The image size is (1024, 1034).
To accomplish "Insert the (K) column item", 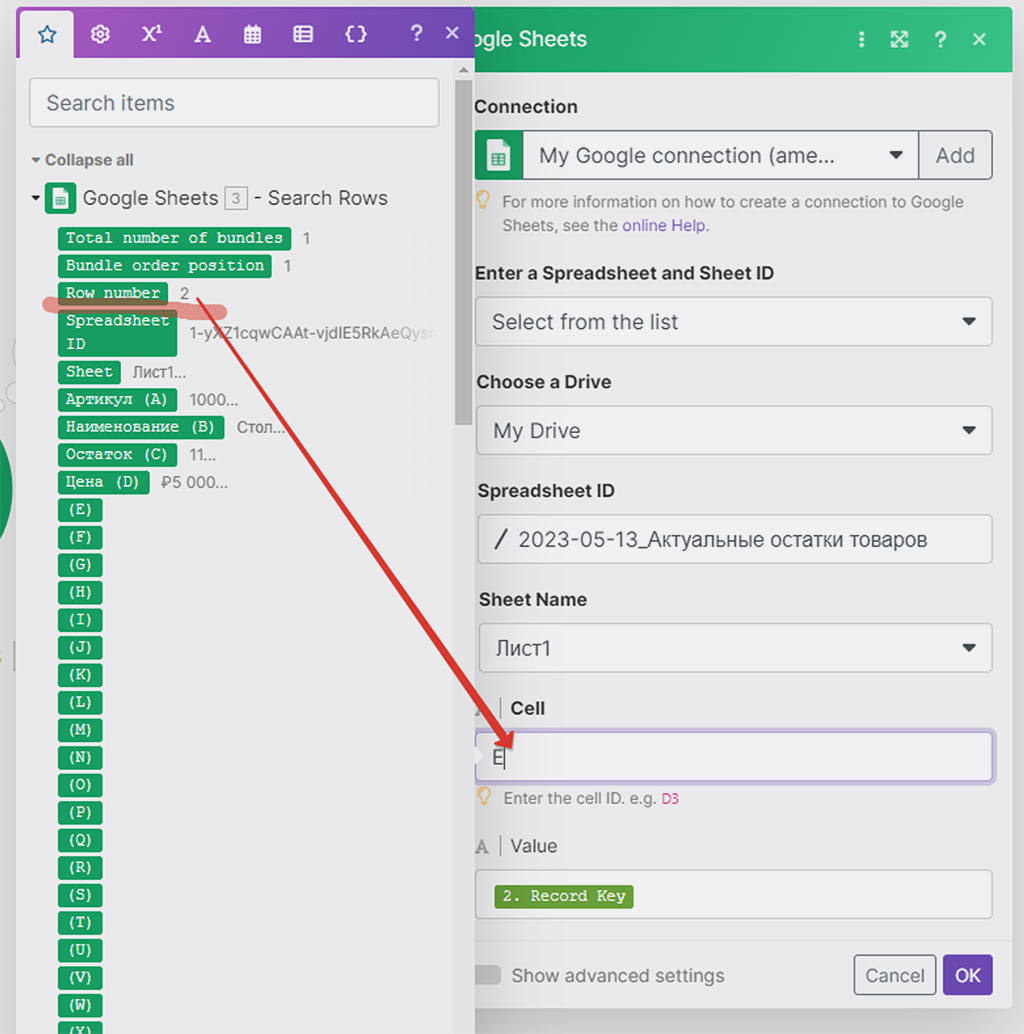I will click(x=80, y=675).
